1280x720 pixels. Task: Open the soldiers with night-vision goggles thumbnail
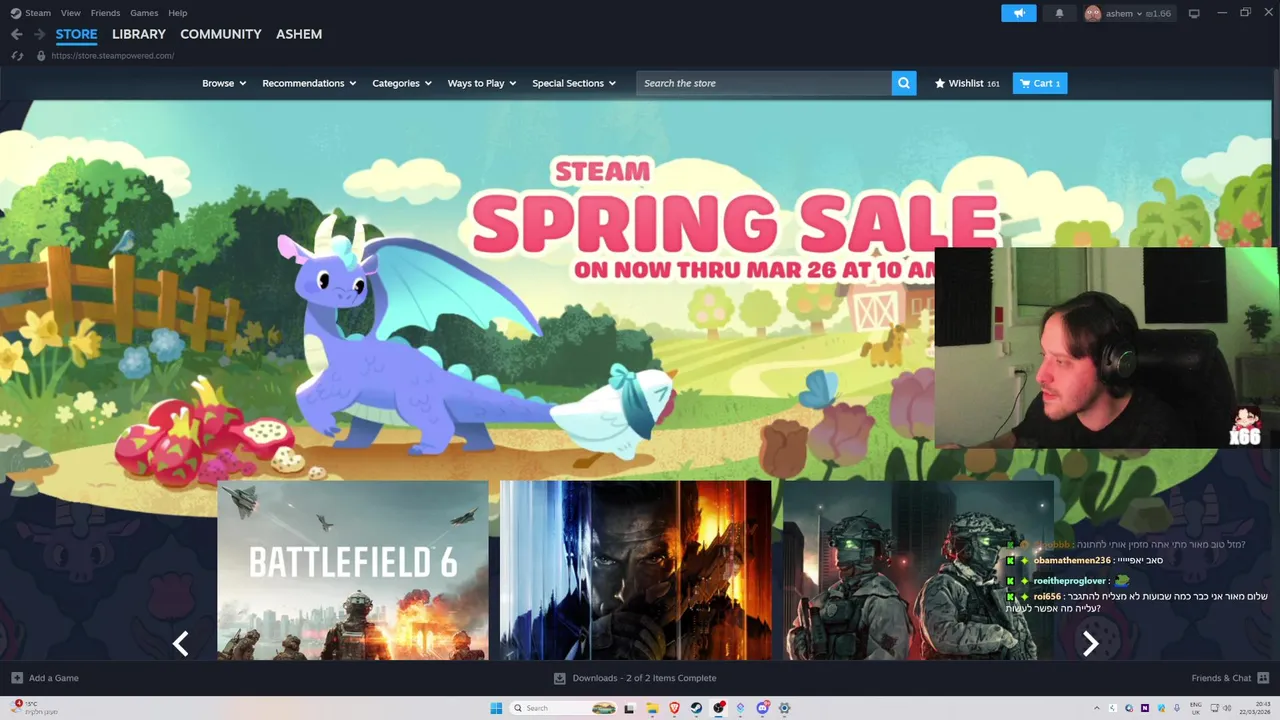pos(918,570)
